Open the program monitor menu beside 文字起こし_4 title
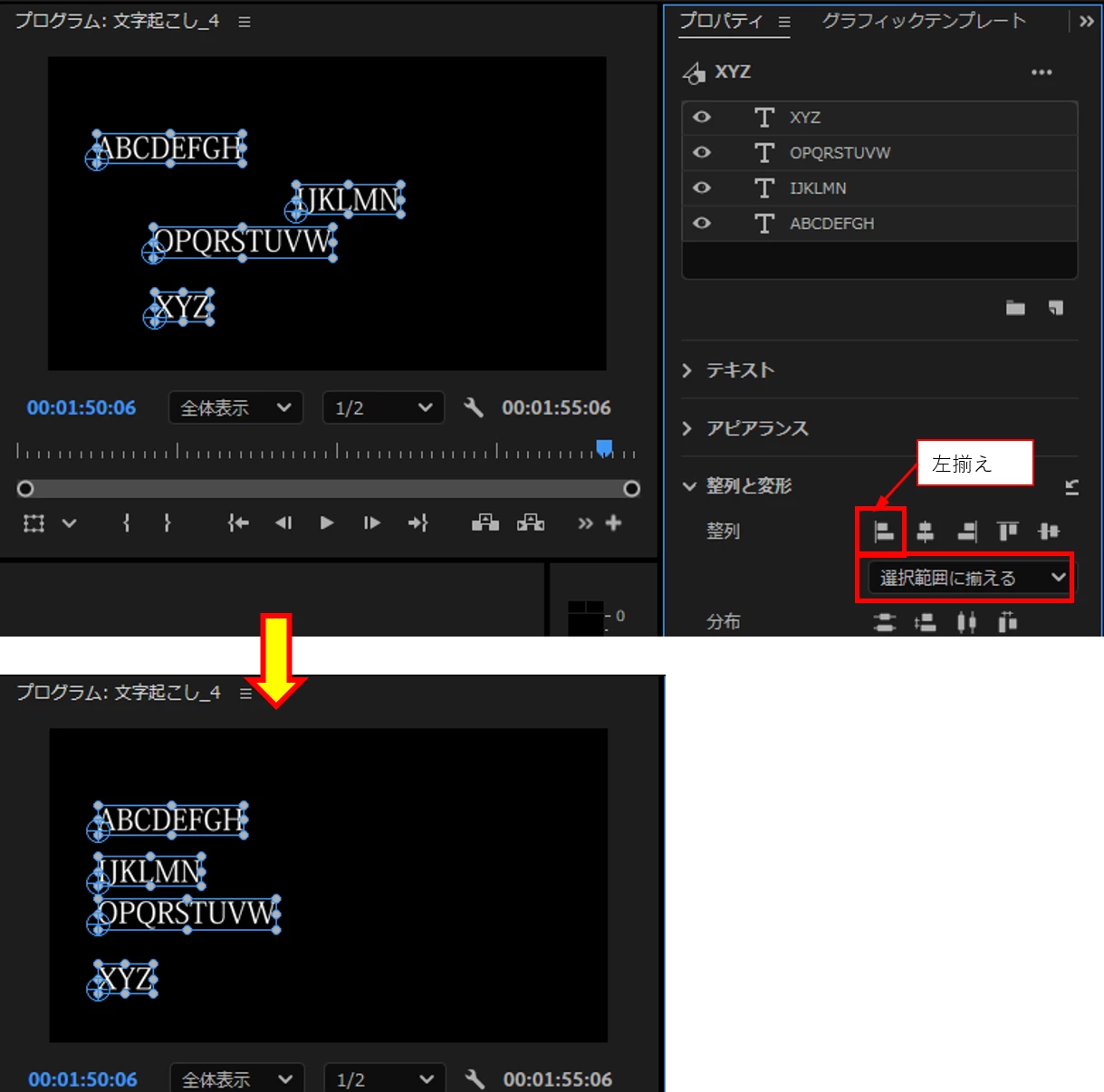The image size is (1104, 1092). tap(245, 22)
